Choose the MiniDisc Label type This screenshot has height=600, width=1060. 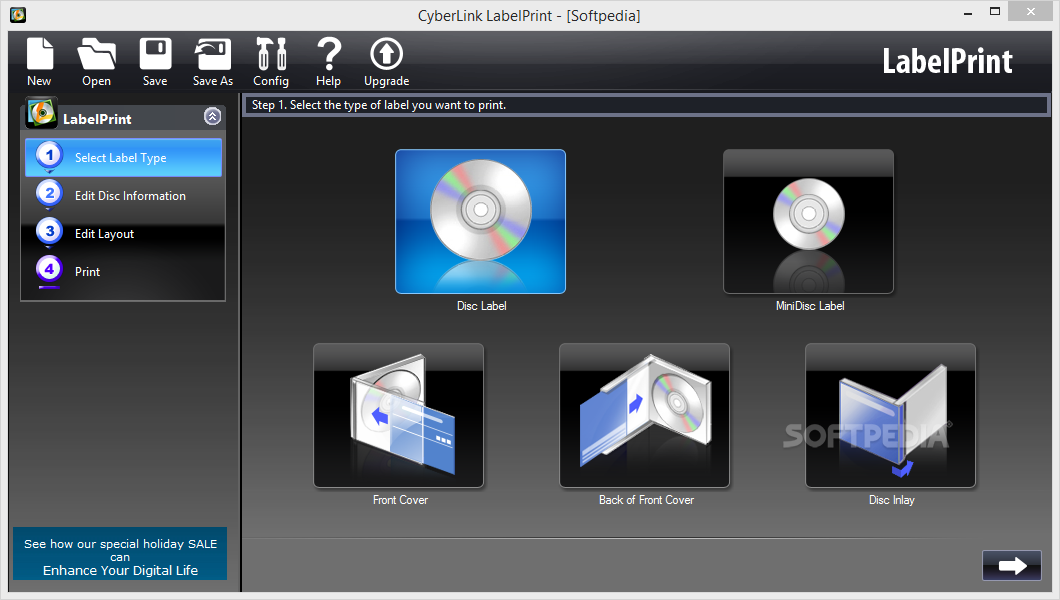pyautogui.click(x=809, y=222)
